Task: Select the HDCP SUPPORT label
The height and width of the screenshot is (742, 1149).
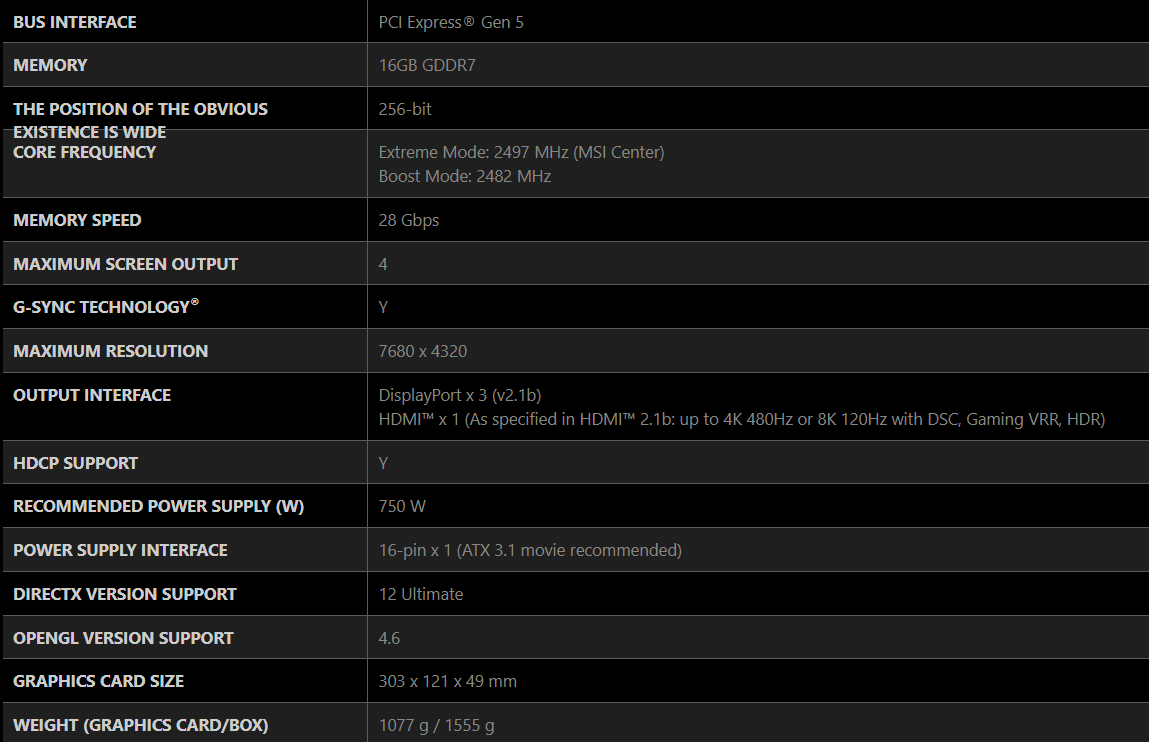Action: 76,463
